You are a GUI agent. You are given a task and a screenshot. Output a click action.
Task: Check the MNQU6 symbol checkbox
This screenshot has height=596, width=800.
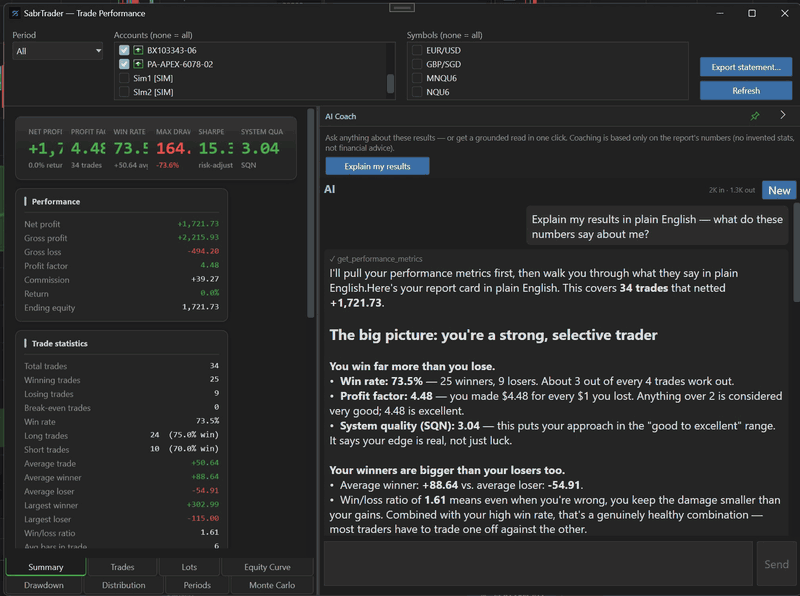[417, 78]
